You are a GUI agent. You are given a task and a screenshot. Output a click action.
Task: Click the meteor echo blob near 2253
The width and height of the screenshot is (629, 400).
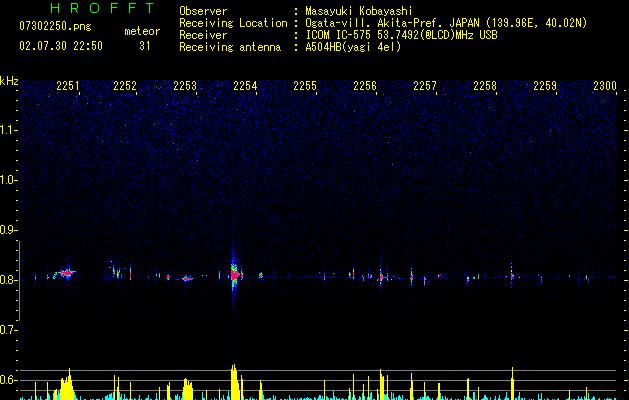[187, 278]
